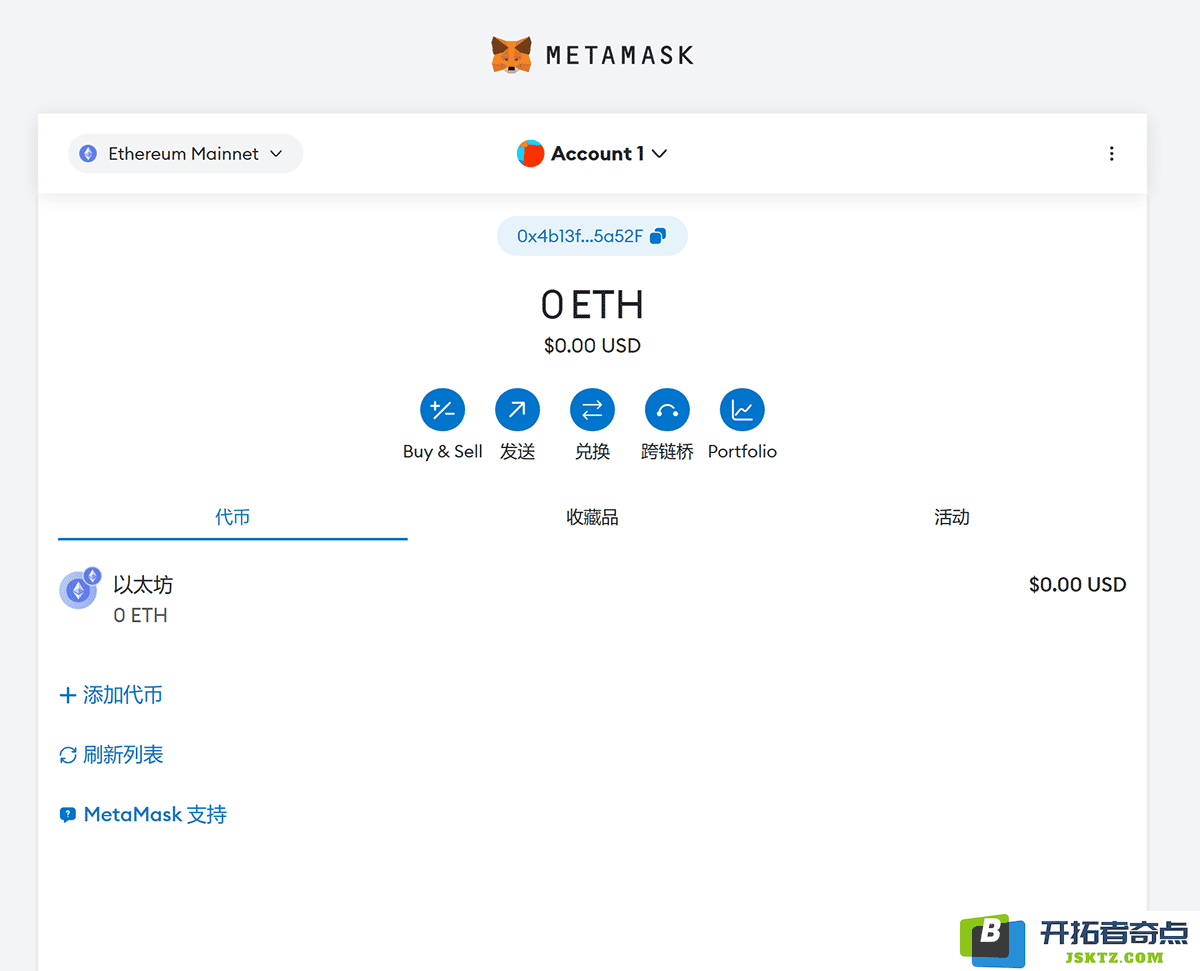Click the 跨链桥 bridge icon

click(x=667, y=410)
